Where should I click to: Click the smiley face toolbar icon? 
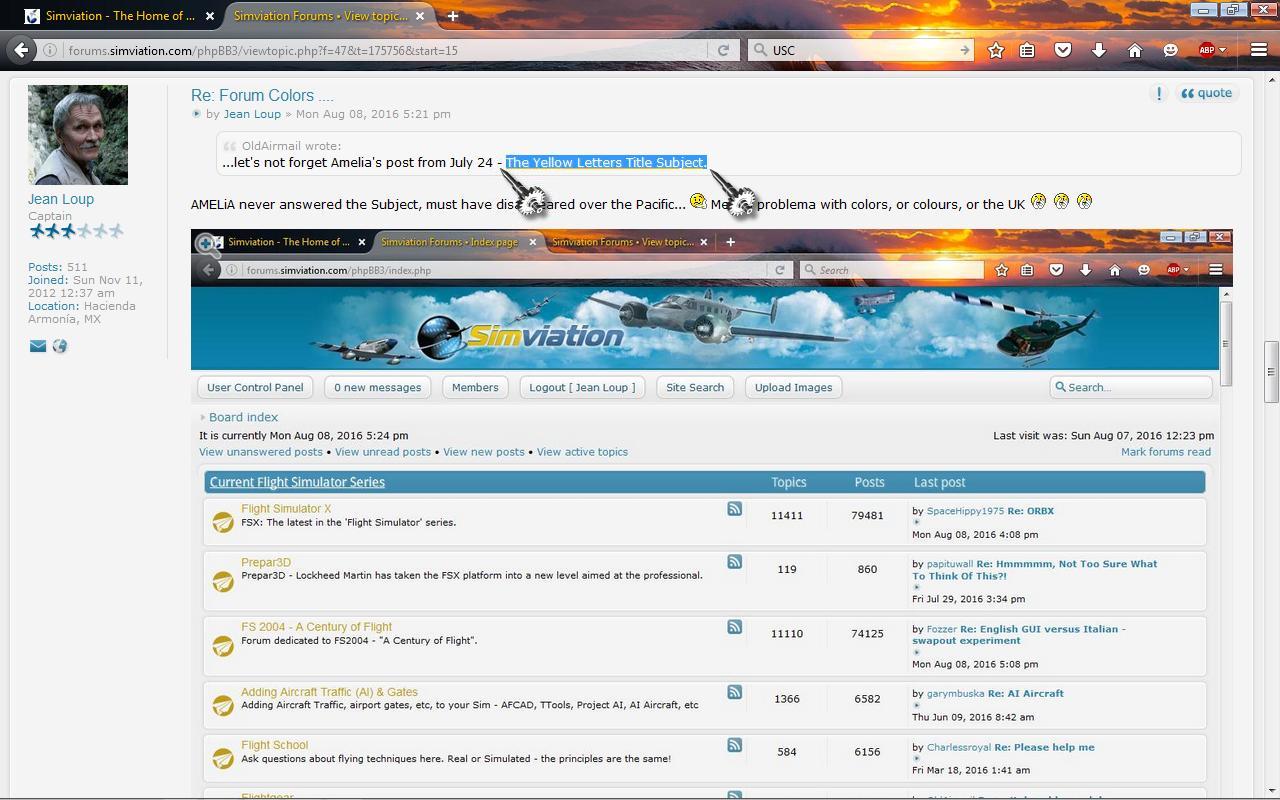pyautogui.click(x=1170, y=50)
